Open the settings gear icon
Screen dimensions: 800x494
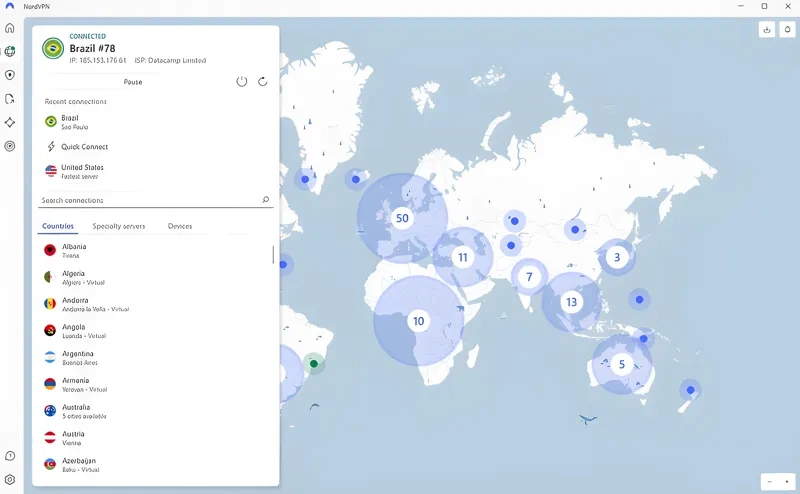[10, 479]
